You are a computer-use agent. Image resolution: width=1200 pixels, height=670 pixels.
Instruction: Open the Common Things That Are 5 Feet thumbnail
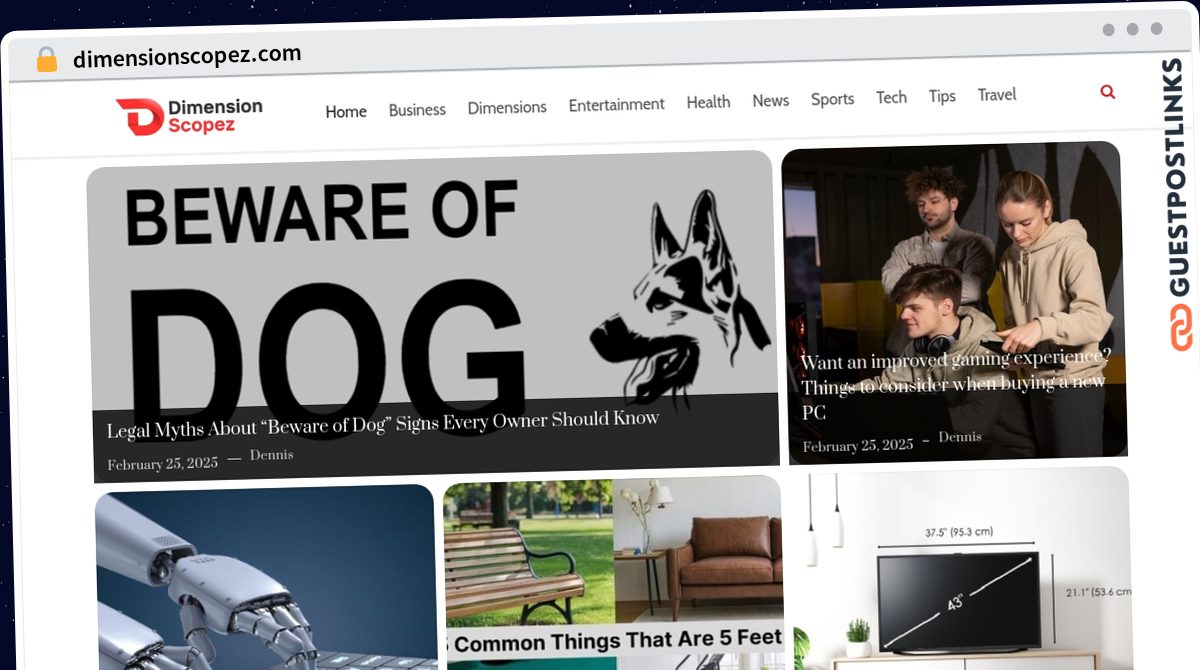(x=614, y=572)
